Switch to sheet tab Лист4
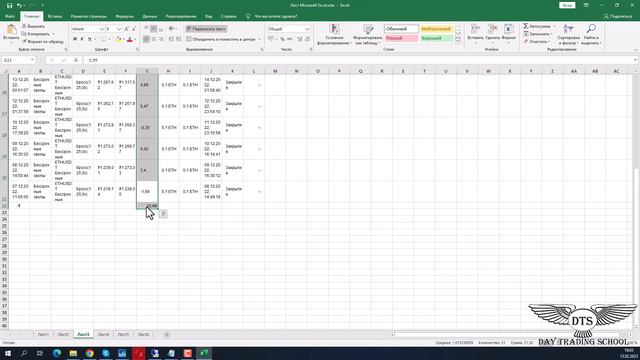Screen dimensions: 640x360 tap(103, 334)
